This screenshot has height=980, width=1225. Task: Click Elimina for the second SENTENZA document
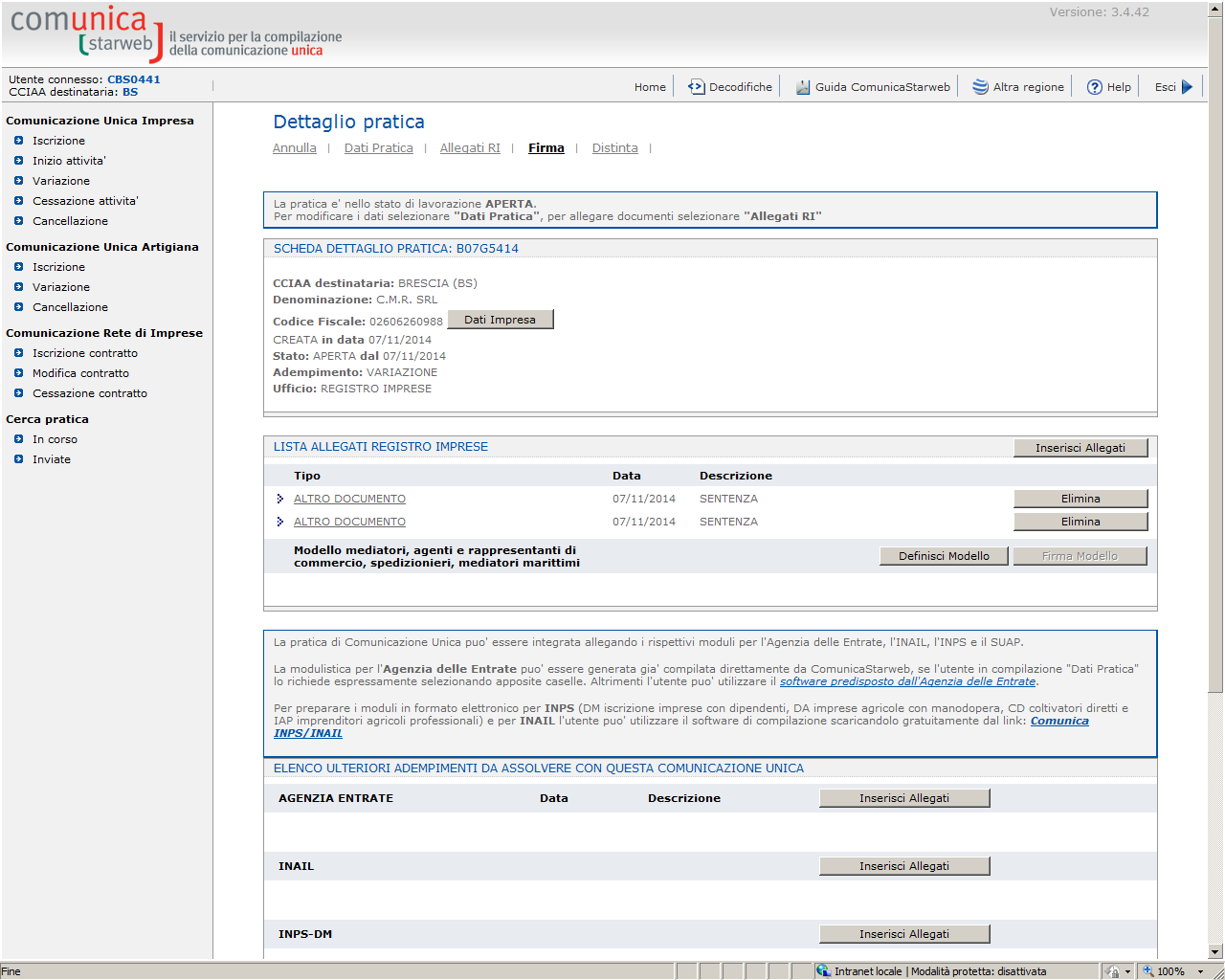(x=1080, y=522)
